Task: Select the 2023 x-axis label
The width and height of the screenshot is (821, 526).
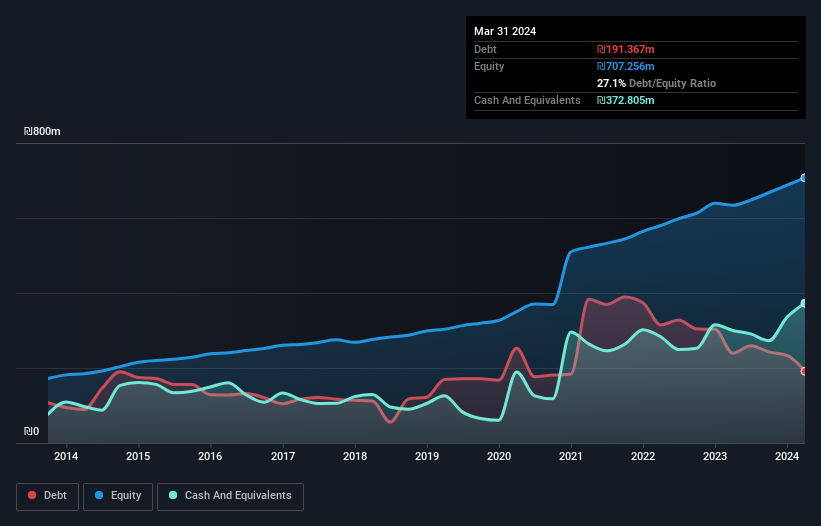Action: pyautogui.click(x=715, y=456)
